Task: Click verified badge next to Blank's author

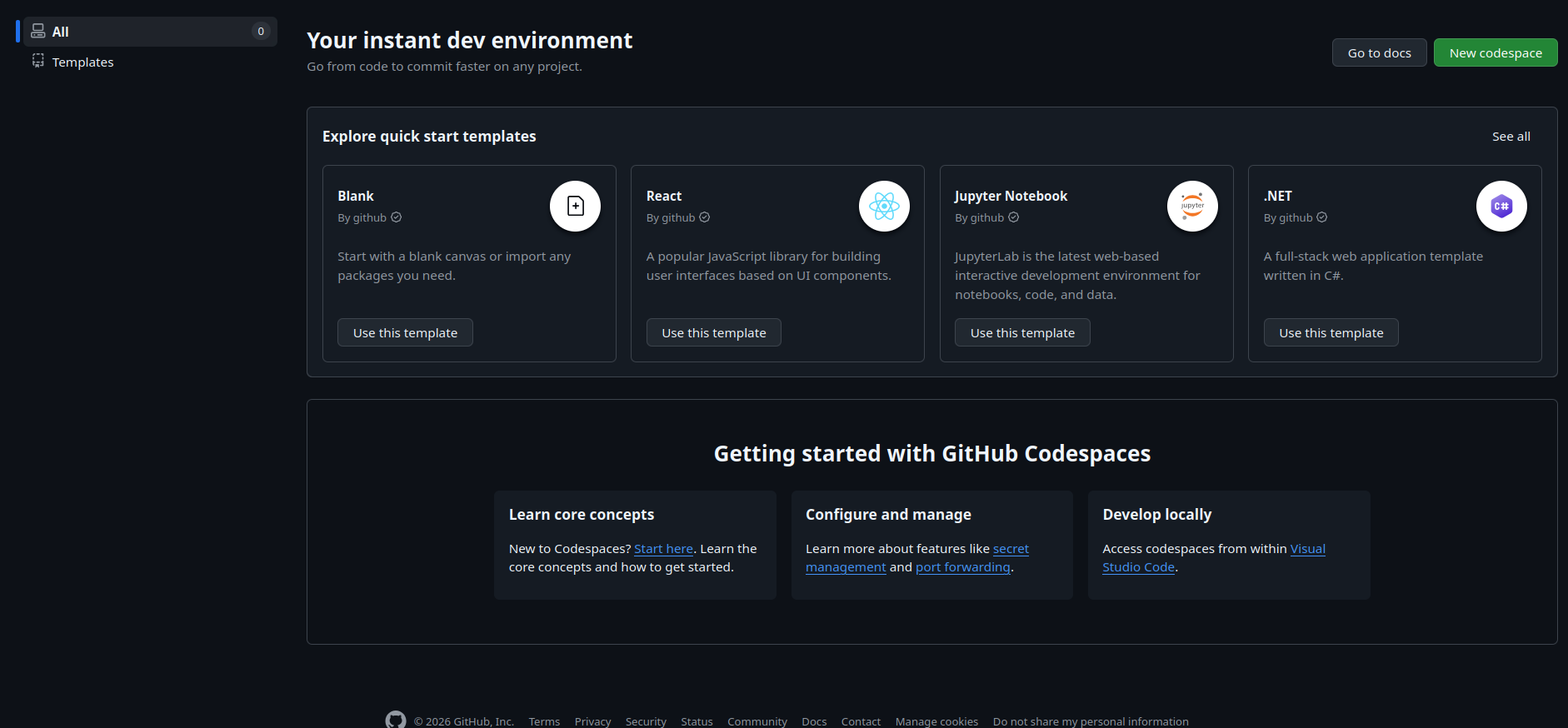Action: coord(397,217)
